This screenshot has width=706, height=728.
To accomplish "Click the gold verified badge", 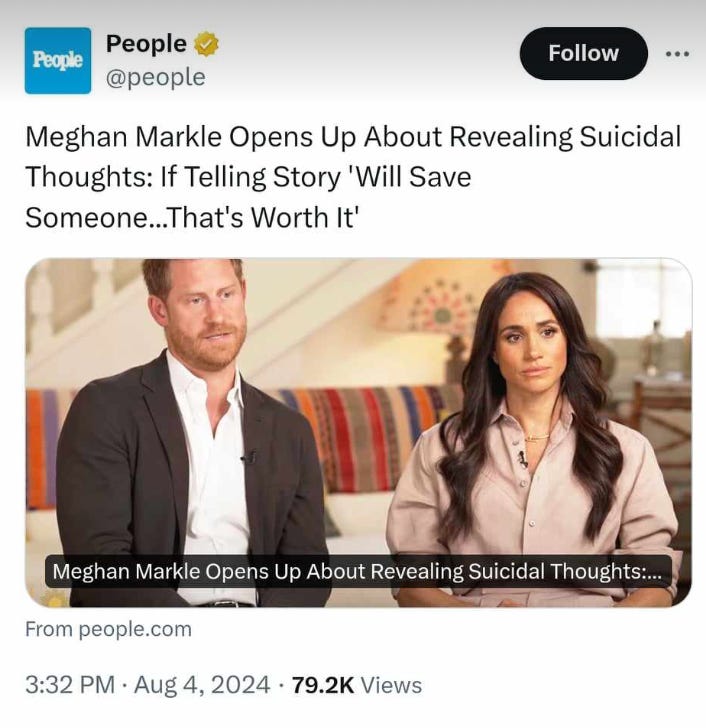I will coord(206,44).
